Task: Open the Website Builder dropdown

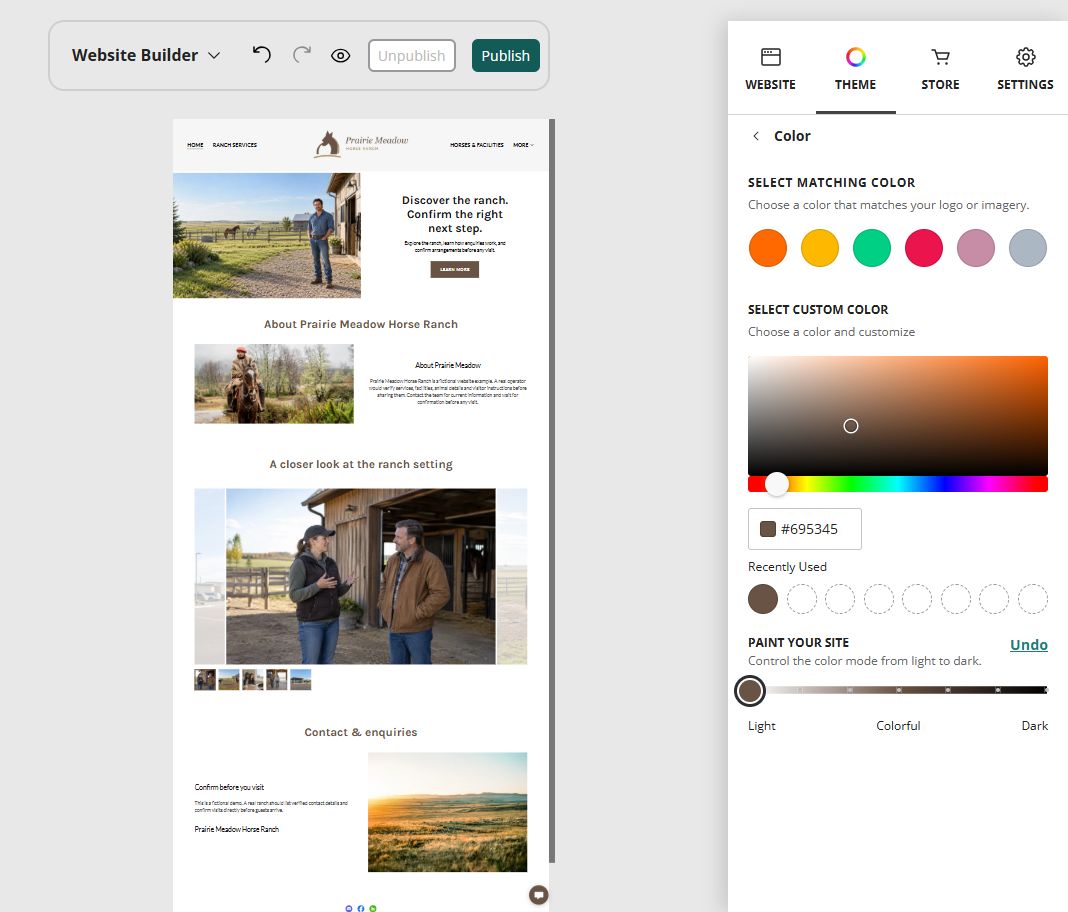Action: (x=146, y=55)
